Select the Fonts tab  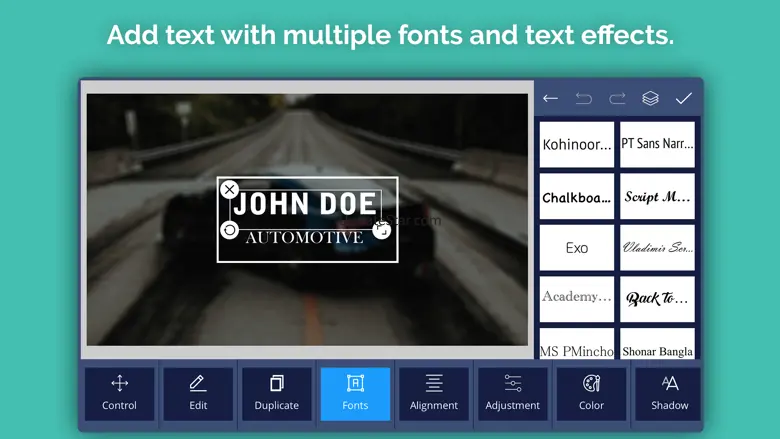355,394
